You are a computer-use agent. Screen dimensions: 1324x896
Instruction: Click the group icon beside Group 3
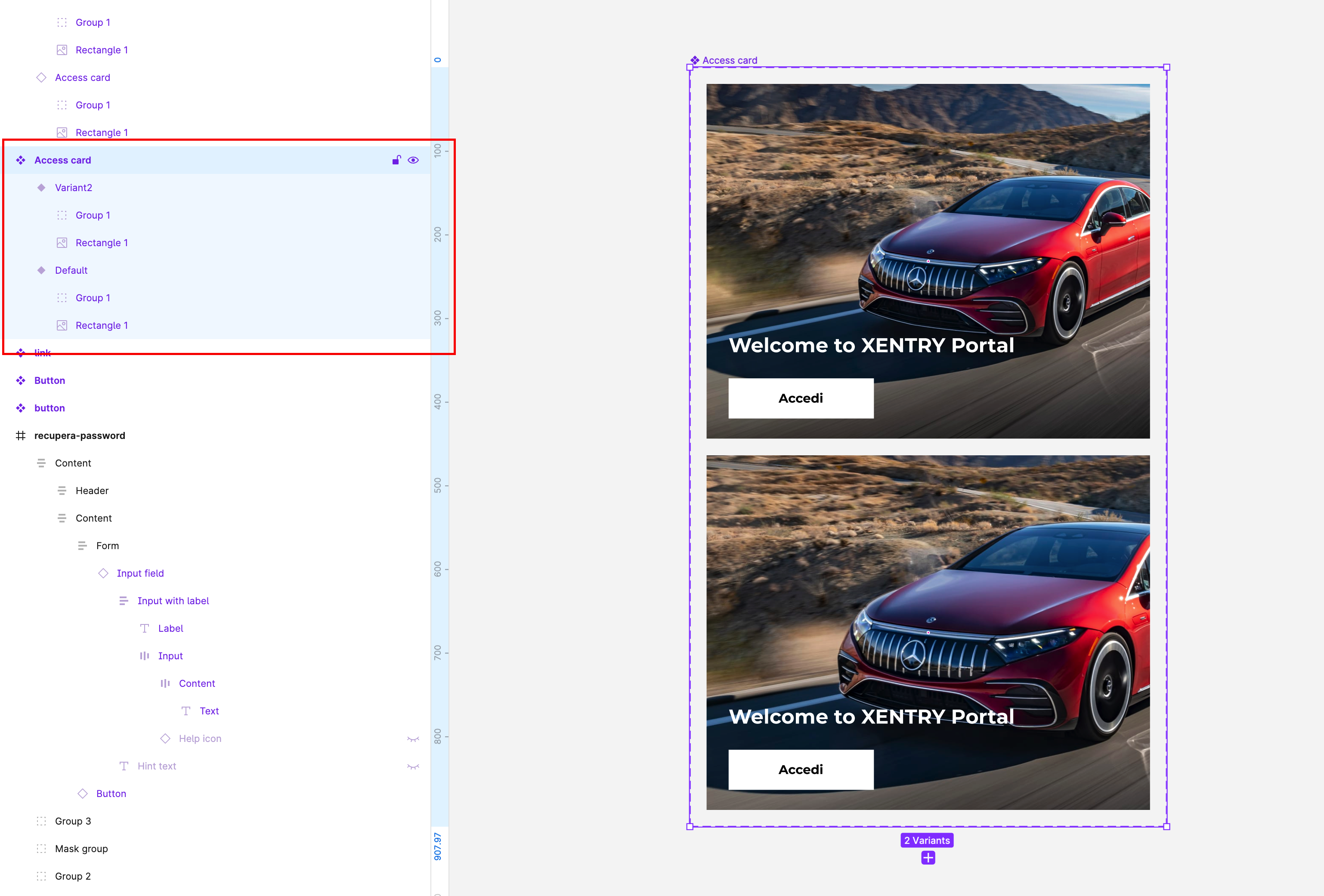point(41,821)
